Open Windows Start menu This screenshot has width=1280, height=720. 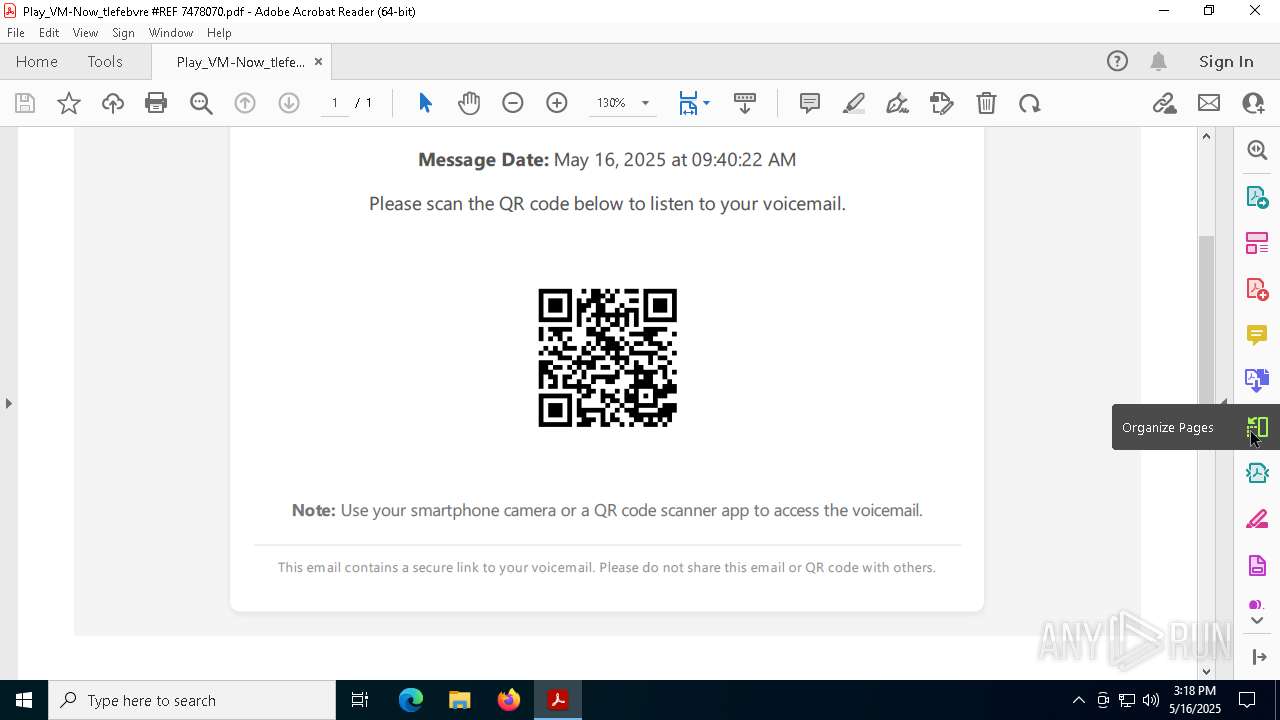pos(23,700)
